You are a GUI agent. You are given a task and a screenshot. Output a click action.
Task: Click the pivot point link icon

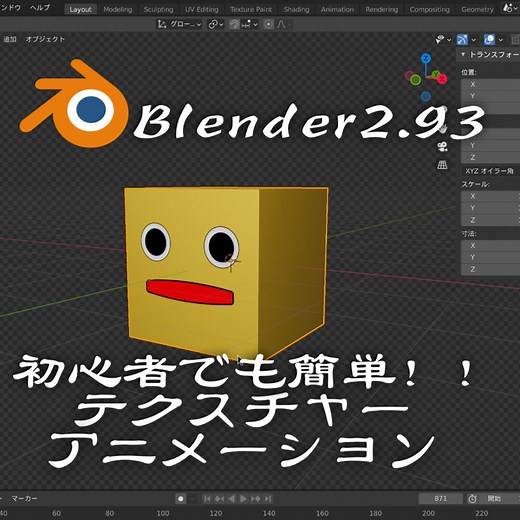click(213, 24)
